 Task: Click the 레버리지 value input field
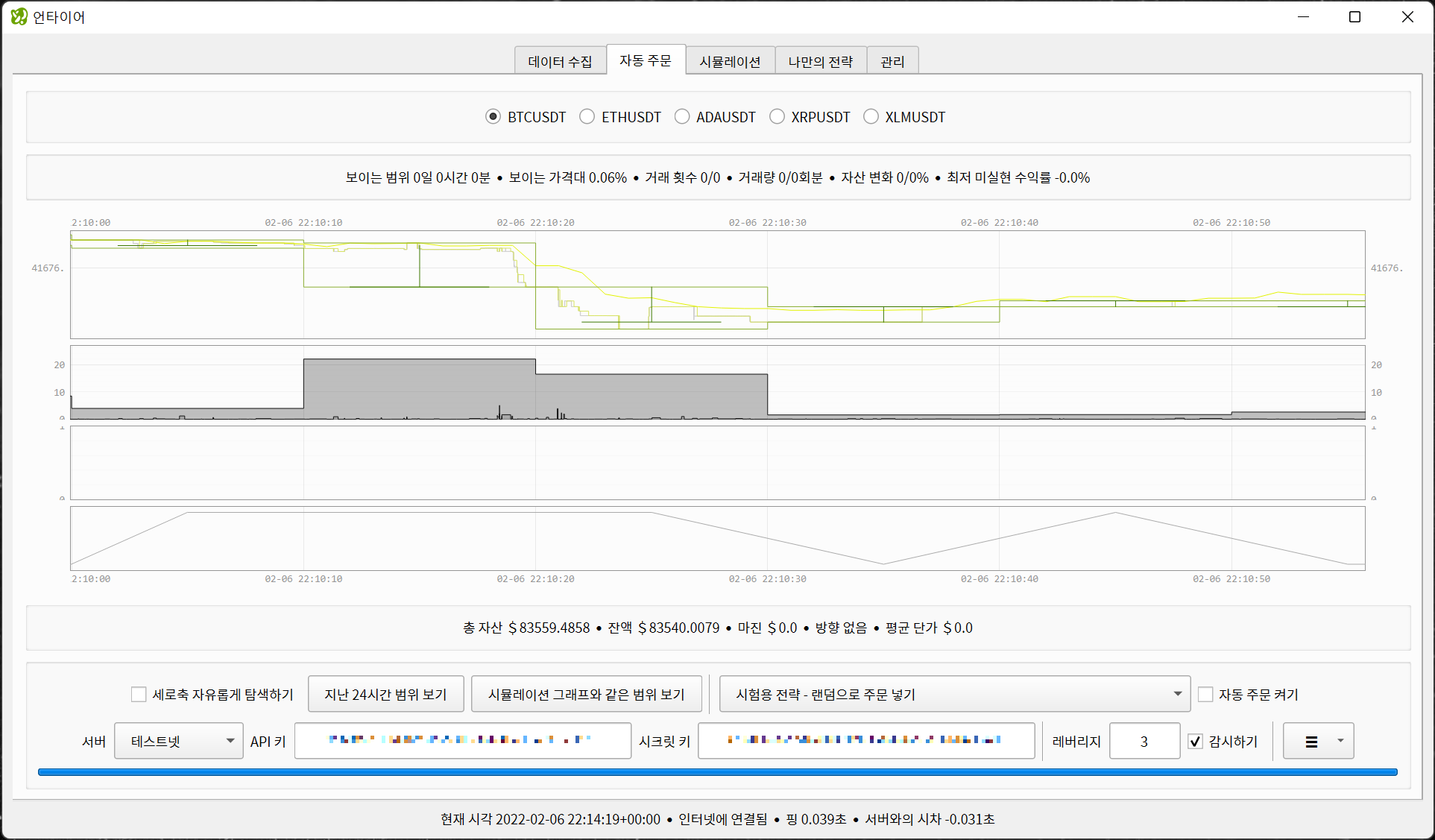pos(1144,742)
